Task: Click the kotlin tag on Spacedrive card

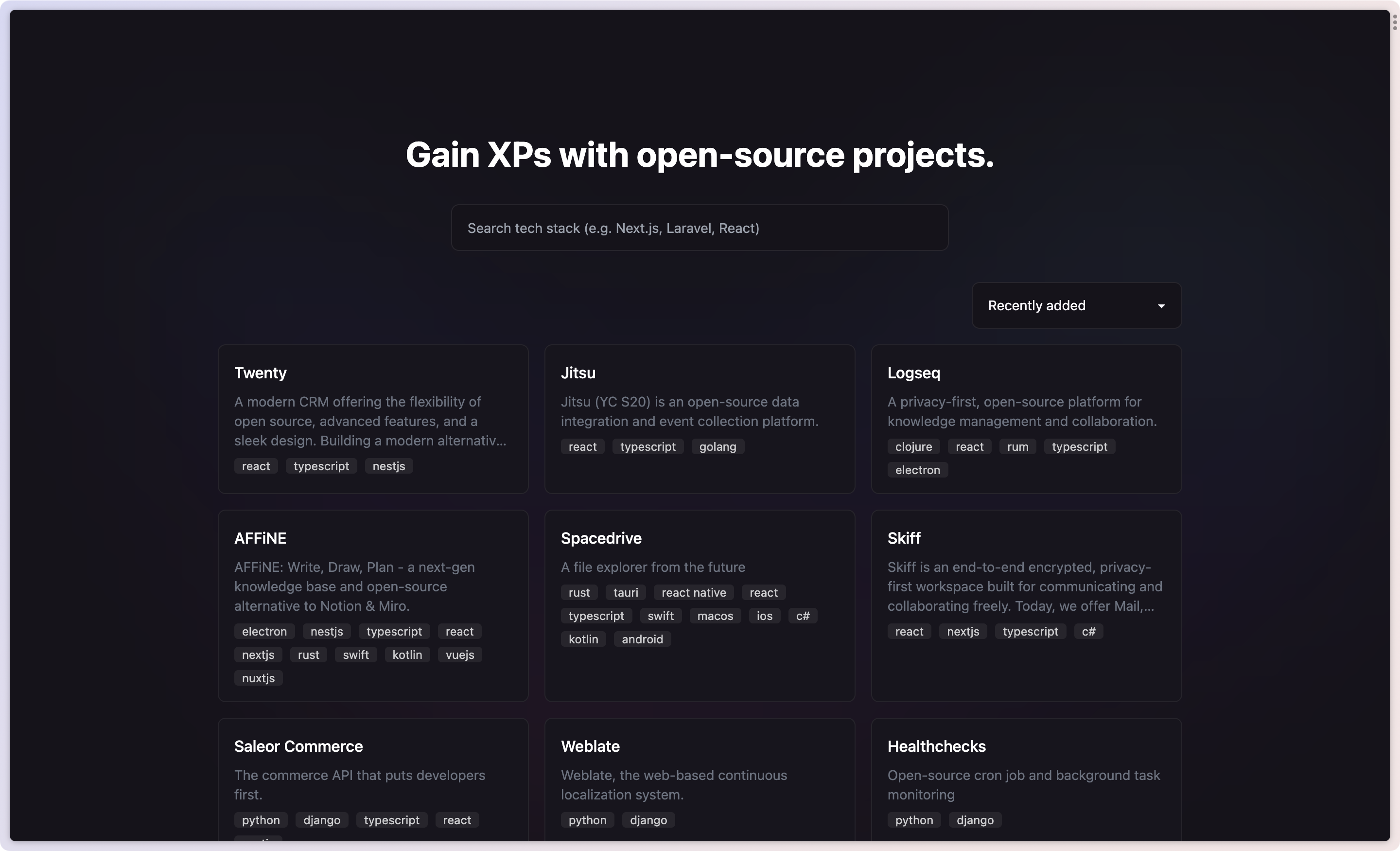Action: (x=583, y=639)
